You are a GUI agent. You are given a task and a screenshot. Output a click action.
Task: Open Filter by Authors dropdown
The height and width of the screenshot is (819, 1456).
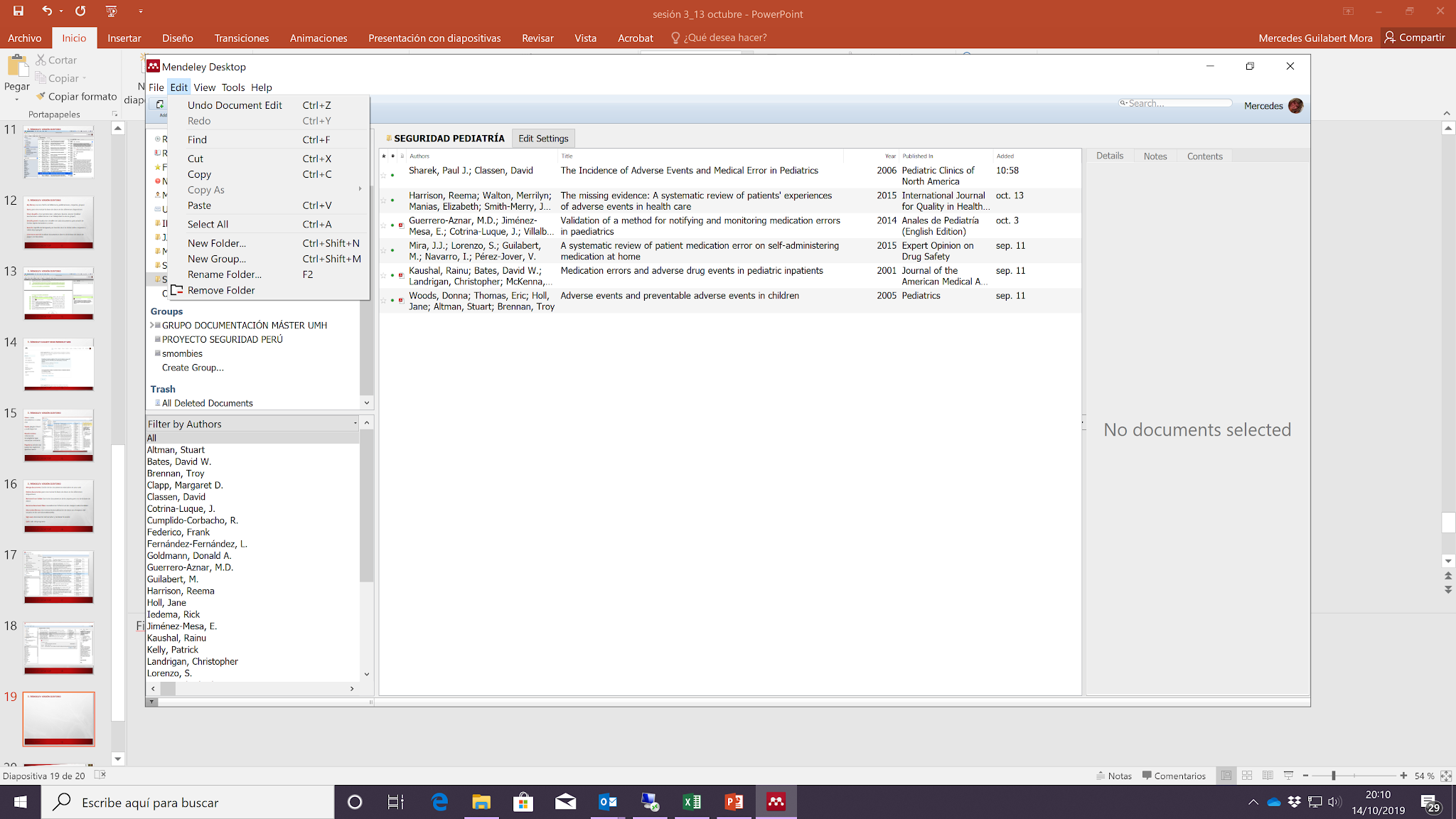click(x=355, y=424)
